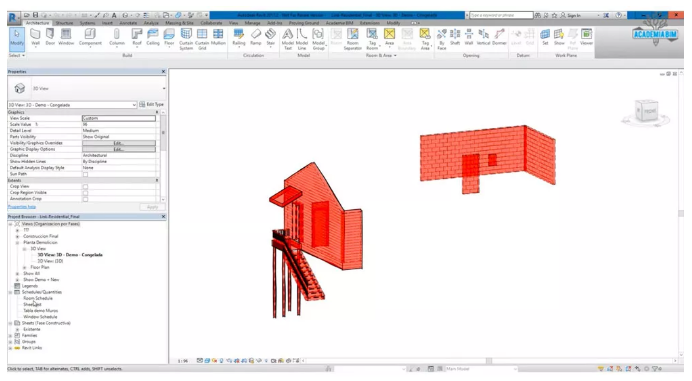
Task: Expand the Families node
Action: tap(11, 336)
